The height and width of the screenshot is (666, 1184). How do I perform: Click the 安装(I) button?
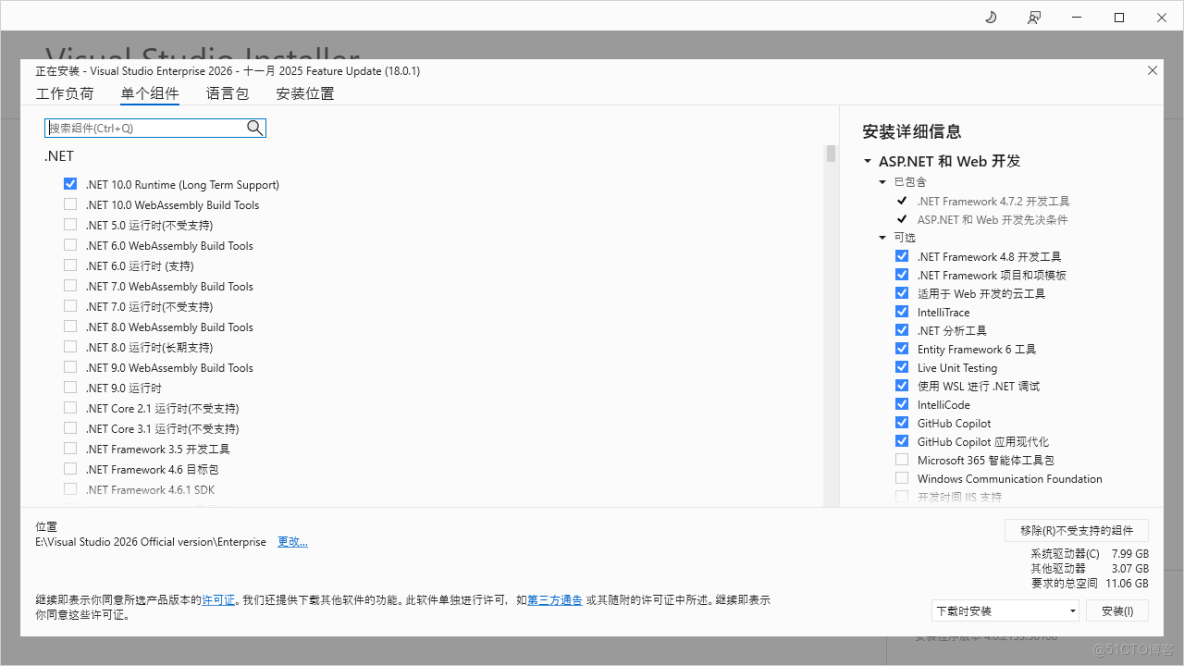click(x=1118, y=610)
